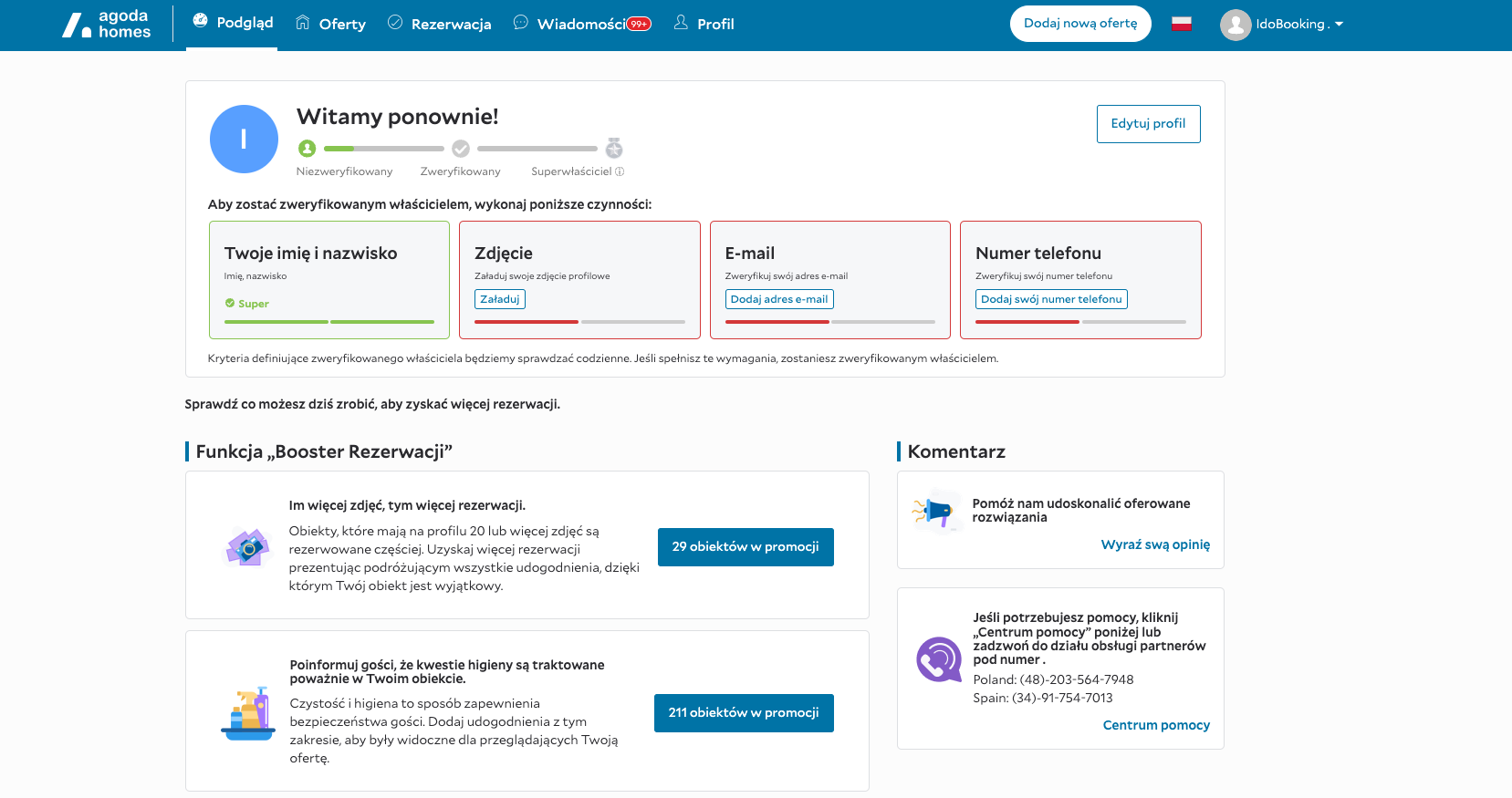This screenshot has height=798, width=1512.
Task: Expand the IdoBooking account dropdown arrow
Action: pyautogui.click(x=1339, y=25)
